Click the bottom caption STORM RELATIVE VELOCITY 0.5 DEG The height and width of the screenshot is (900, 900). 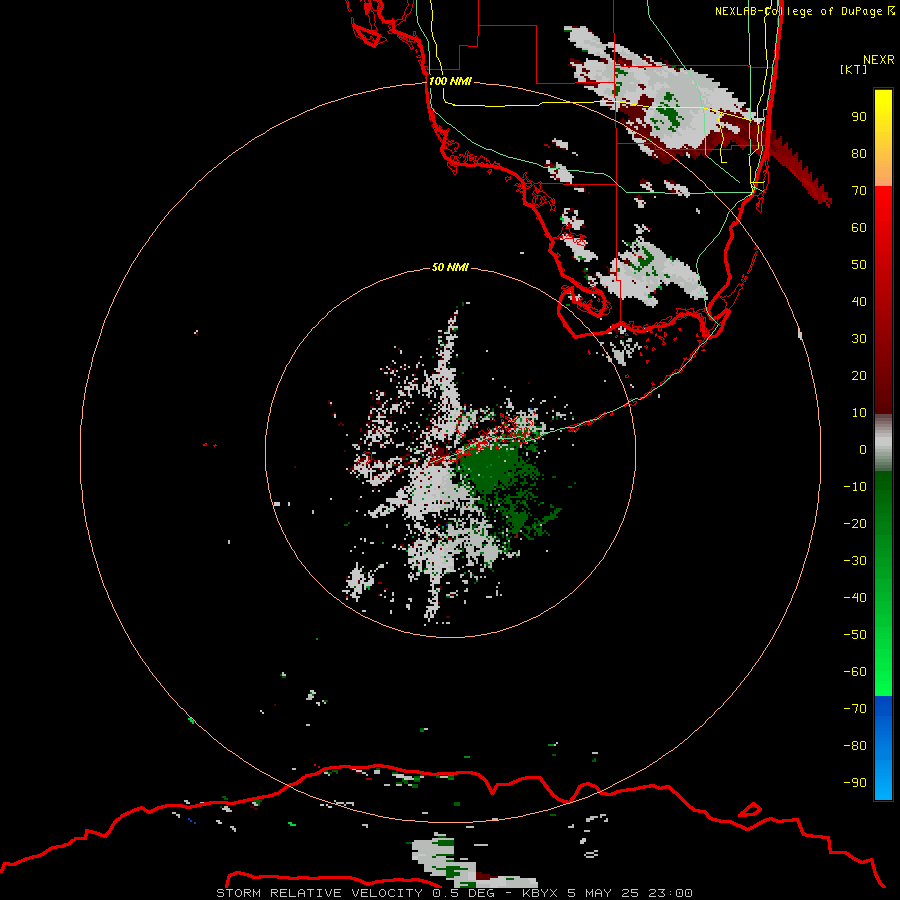355,893
